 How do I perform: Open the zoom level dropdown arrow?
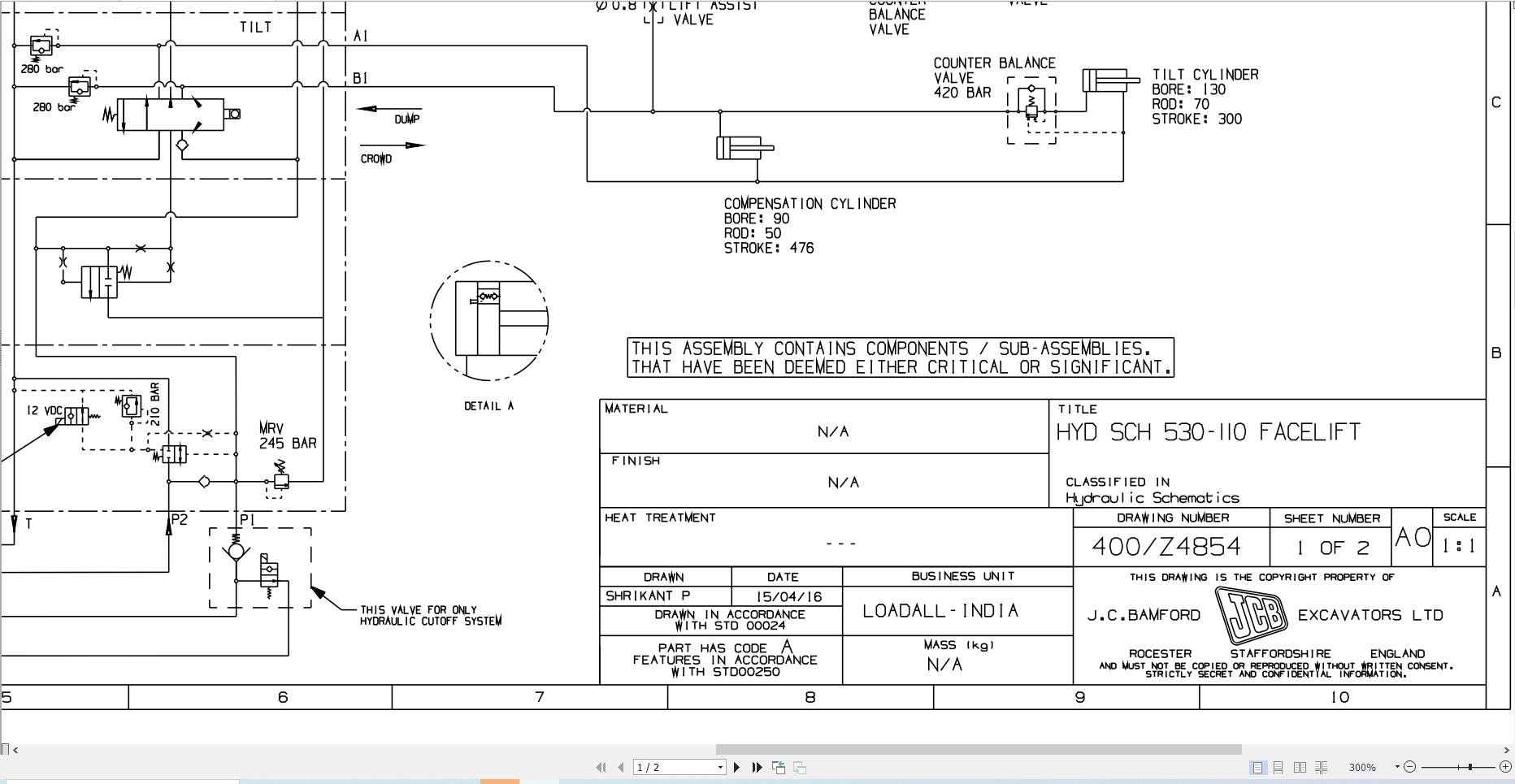pyautogui.click(x=1397, y=767)
